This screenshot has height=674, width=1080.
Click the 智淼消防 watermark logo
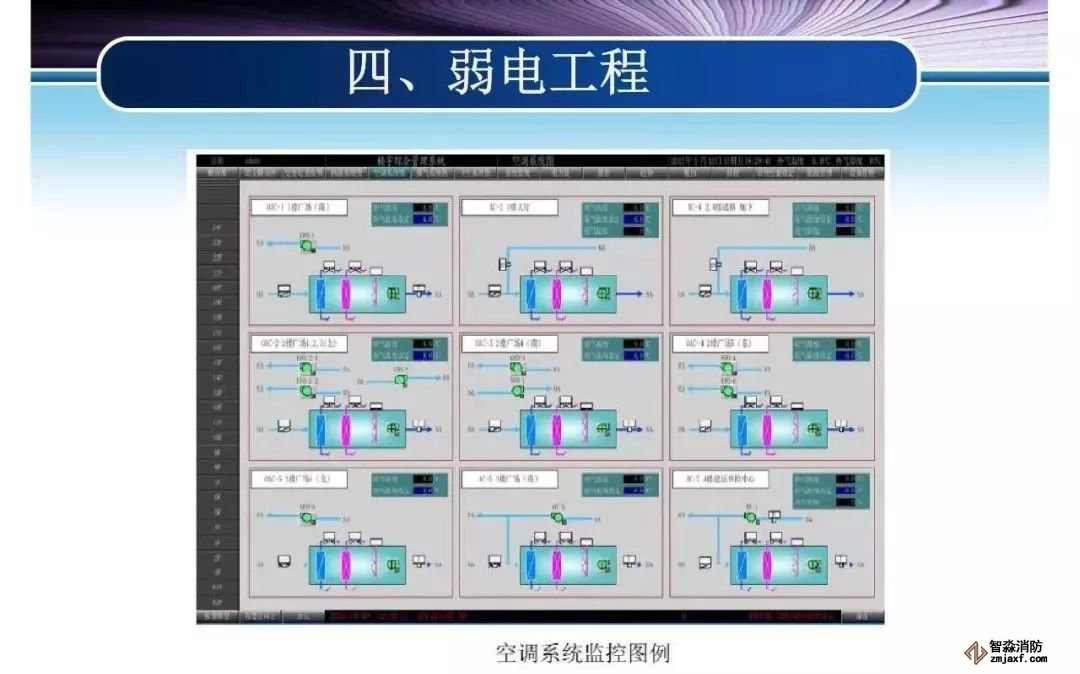click(x=1006, y=651)
